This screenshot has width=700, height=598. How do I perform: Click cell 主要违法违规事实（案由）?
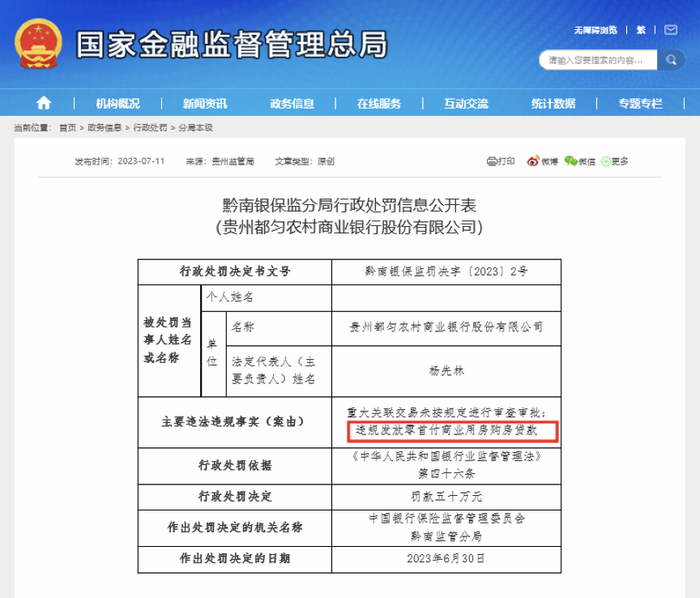point(235,422)
